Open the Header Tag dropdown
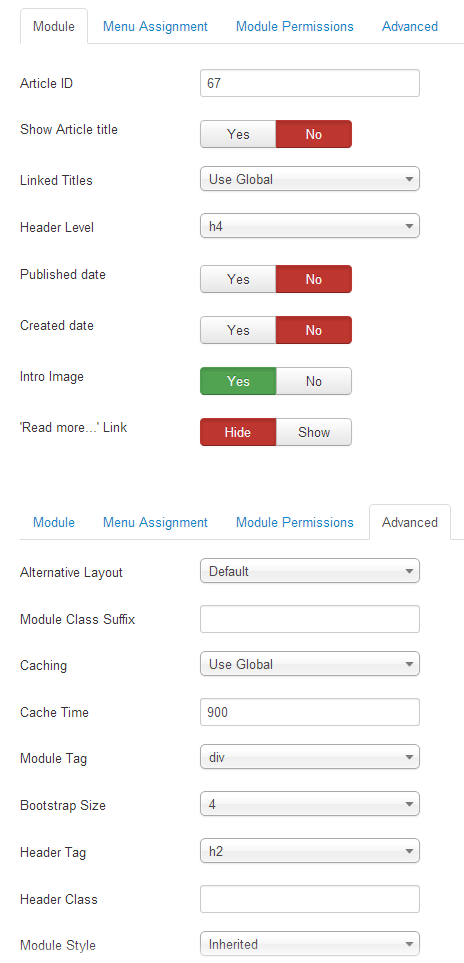The height and width of the screenshot is (963, 464). coord(310,851)
